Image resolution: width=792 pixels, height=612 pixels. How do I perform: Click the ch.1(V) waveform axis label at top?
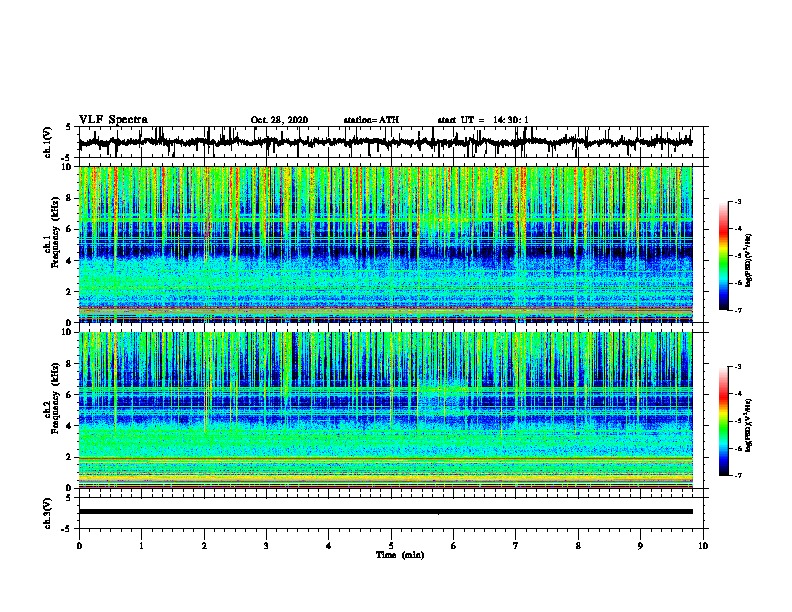[x=48, y=142]
